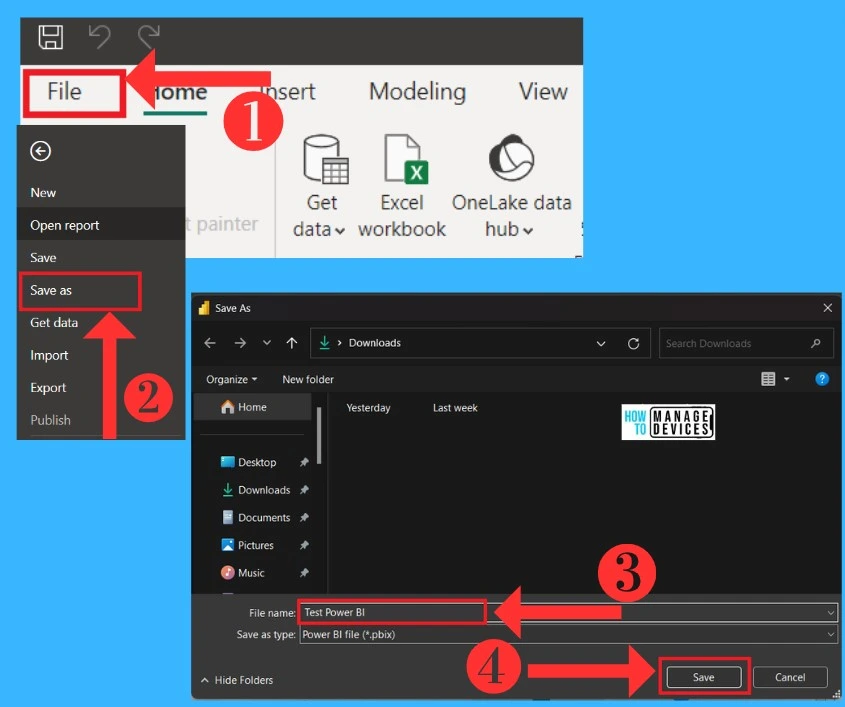Click the Power BI icon in Save As title

coord(204,308)
